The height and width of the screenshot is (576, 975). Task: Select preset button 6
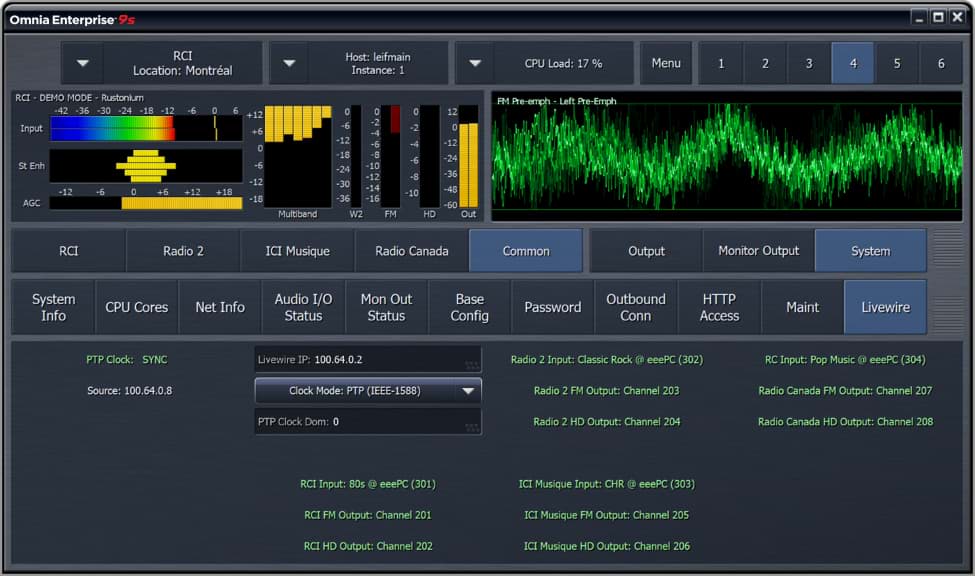(941, 63)
